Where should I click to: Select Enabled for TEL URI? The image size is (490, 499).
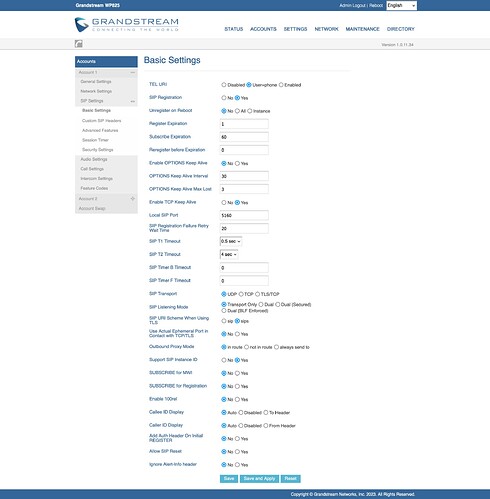point(281,85)
